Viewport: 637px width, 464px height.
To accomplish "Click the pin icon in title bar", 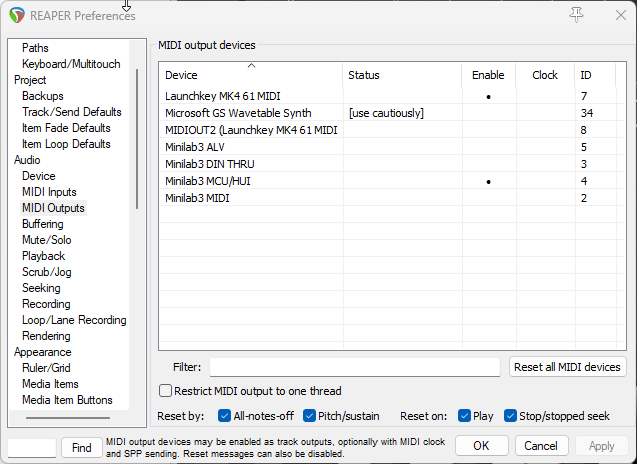I will click(x=576, y=14).
